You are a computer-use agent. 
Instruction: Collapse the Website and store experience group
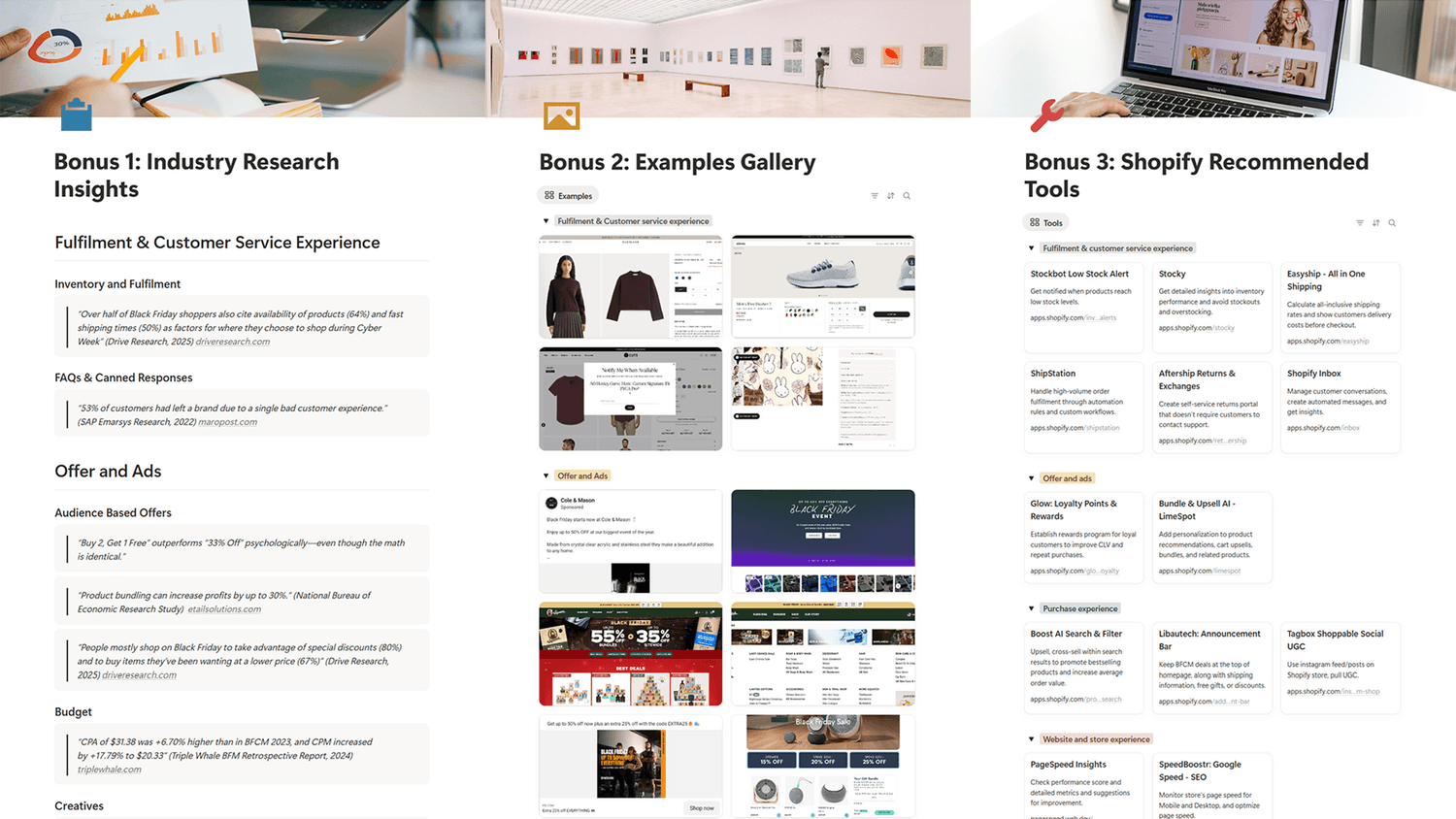[x=1031, y=739]
